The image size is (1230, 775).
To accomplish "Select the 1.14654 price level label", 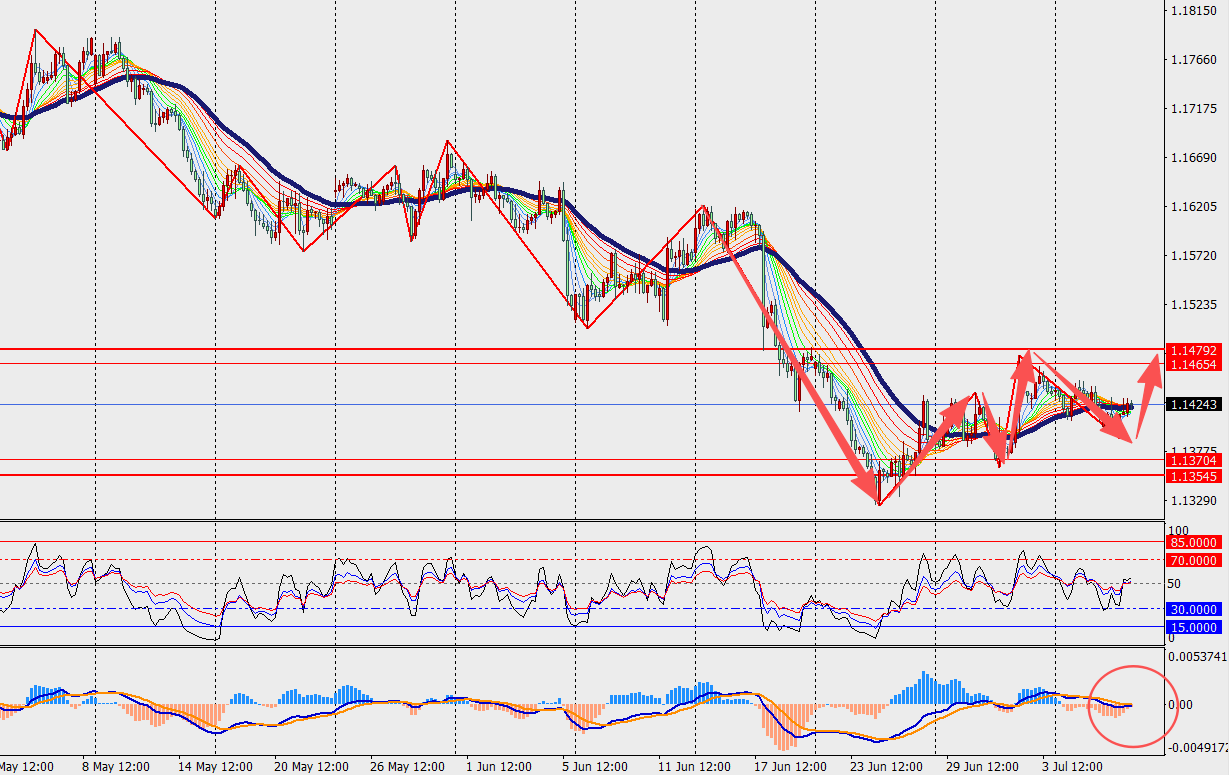I will pyautogui.click(x=1193, y=365).
